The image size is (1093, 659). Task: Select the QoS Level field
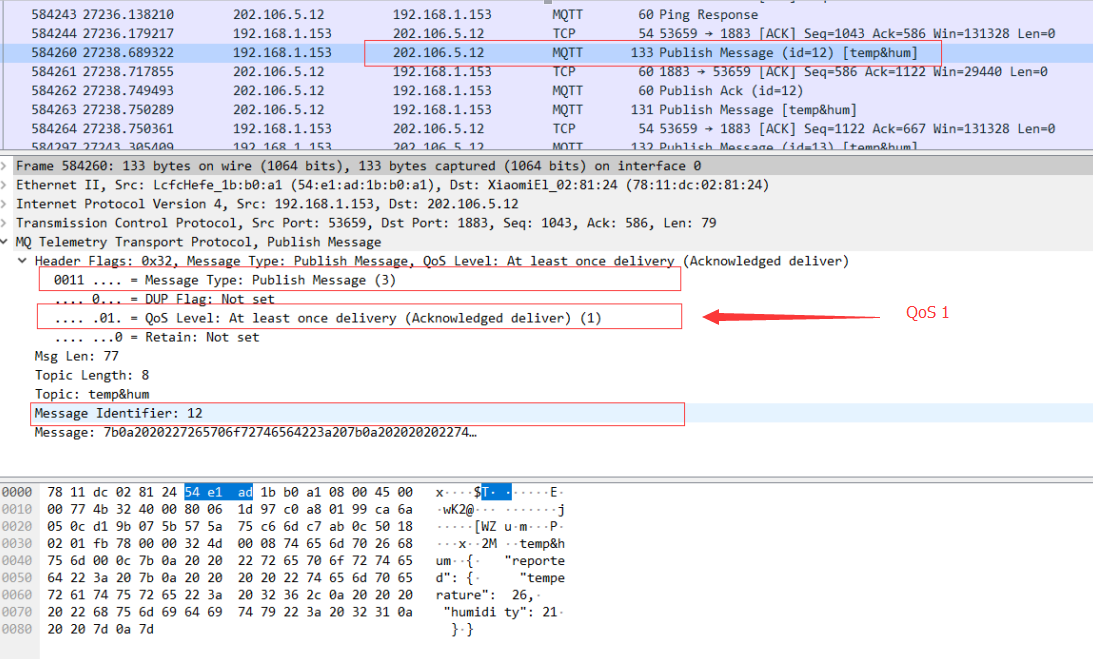point(300,317)
